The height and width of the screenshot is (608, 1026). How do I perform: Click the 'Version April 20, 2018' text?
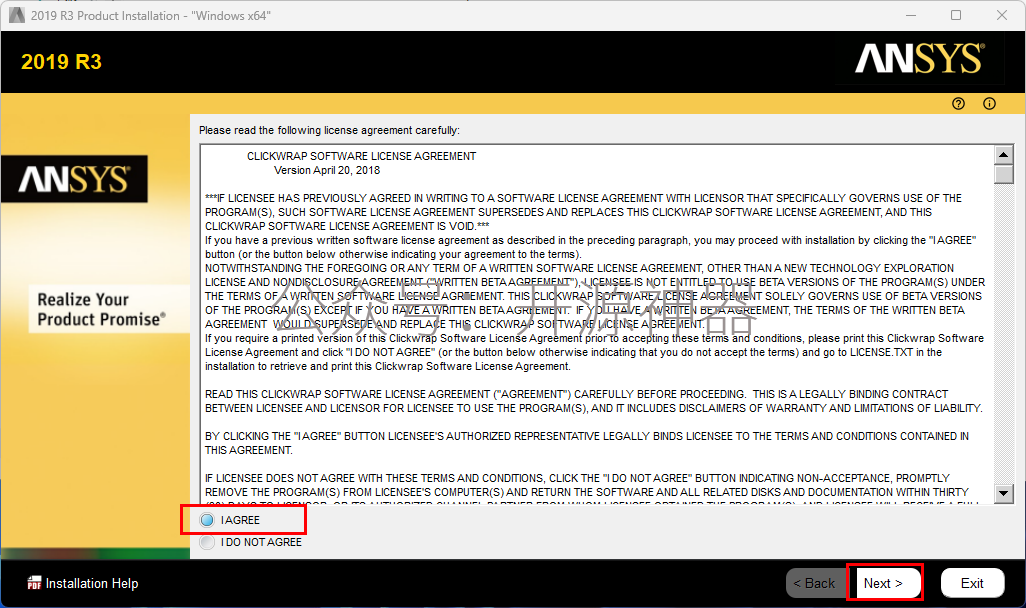(x=327, y=170)
